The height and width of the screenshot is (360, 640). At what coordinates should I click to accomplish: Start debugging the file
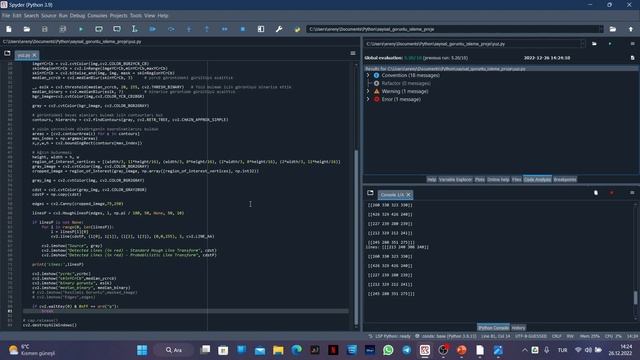tap(153, 29)
